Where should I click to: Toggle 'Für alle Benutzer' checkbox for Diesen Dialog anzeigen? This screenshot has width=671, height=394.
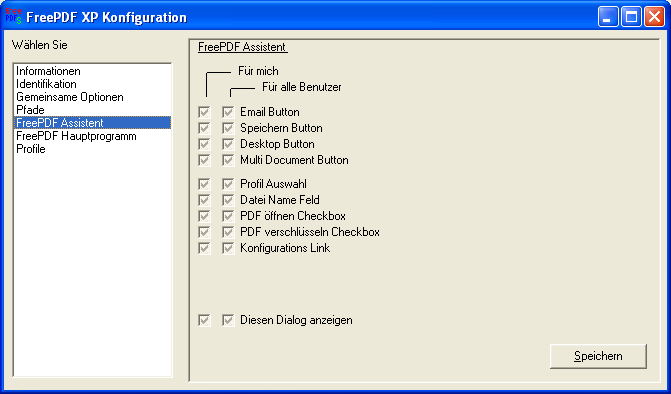coord(229,320)
